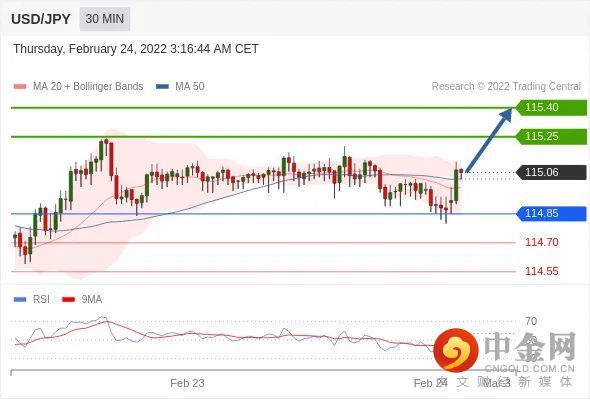Viewport: 590px width, 400px height.
Task: Click the 30 MIN timeframe button
Action: click(105, 19)
